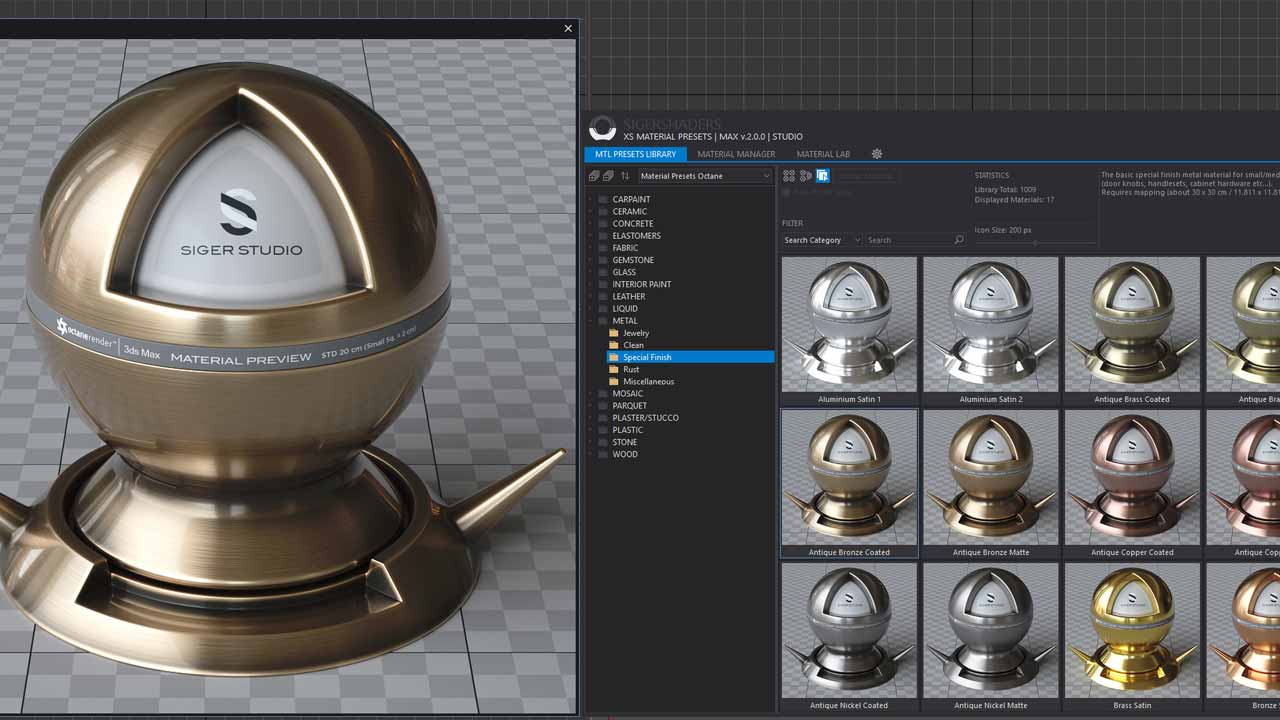1280x720 pixels.
Task: Open the Search Category dropdown
Action: [x=821, y=240]
